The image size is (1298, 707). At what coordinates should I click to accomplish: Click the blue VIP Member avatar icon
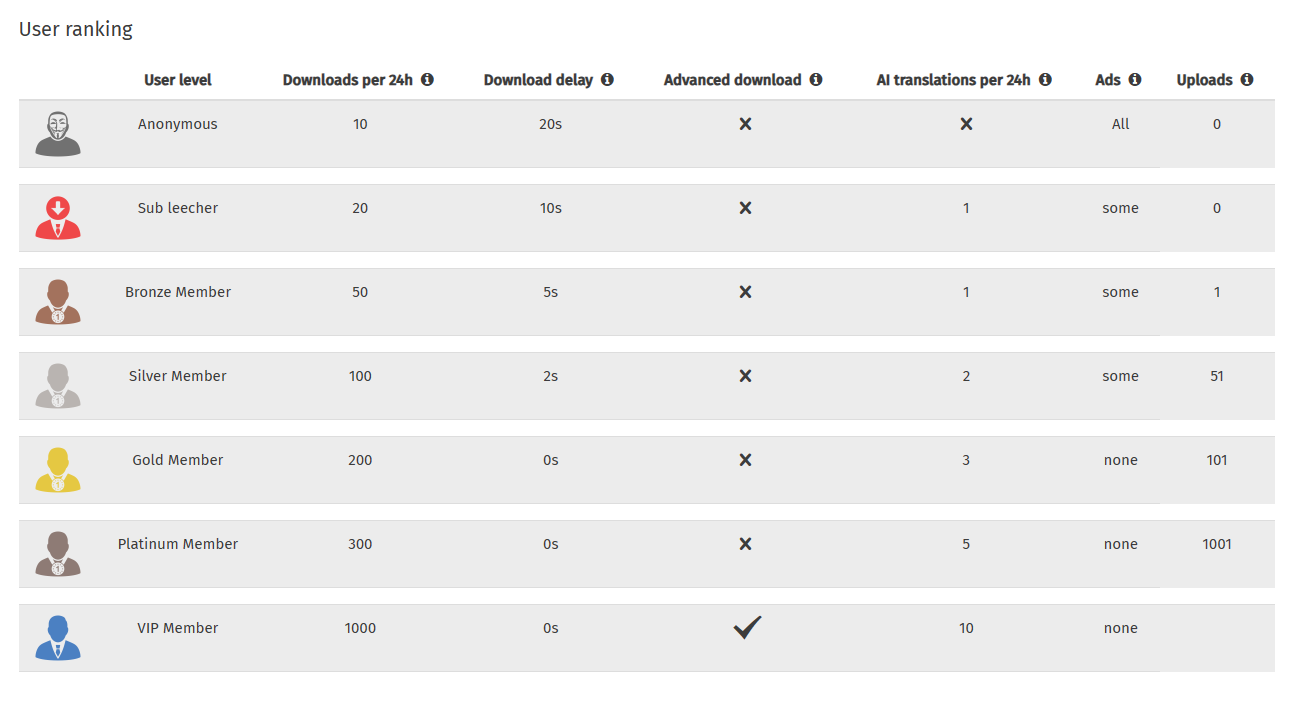58,638
